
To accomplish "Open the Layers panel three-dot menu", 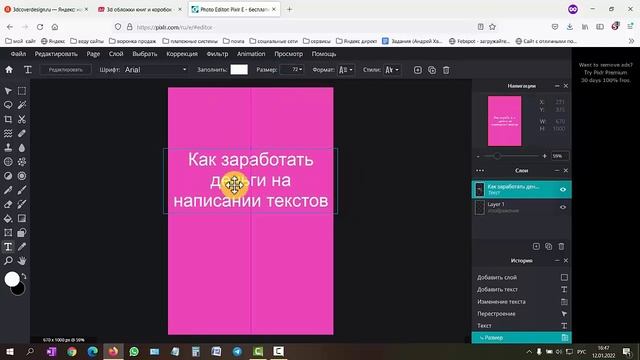I will pos(480,171).
